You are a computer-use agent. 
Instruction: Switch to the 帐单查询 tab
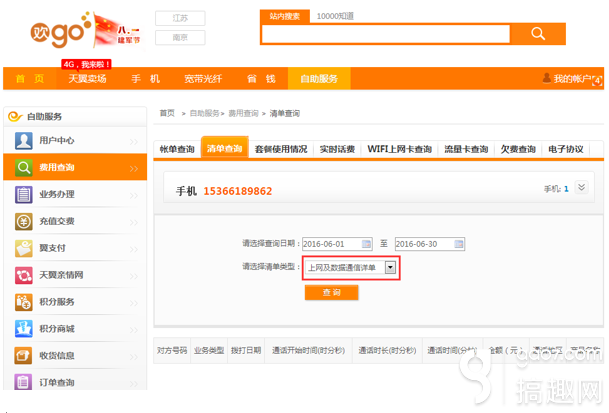(x=177, y=149)
